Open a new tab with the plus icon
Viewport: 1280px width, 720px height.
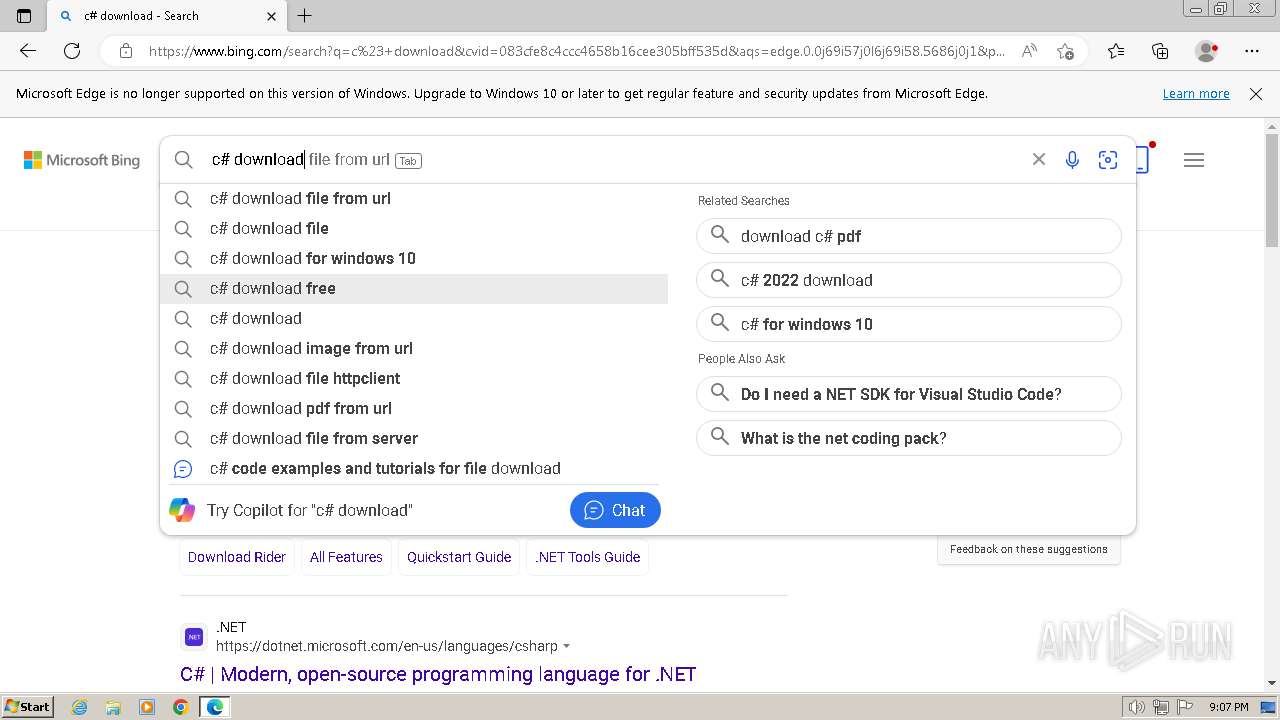[x=305, y=16]
